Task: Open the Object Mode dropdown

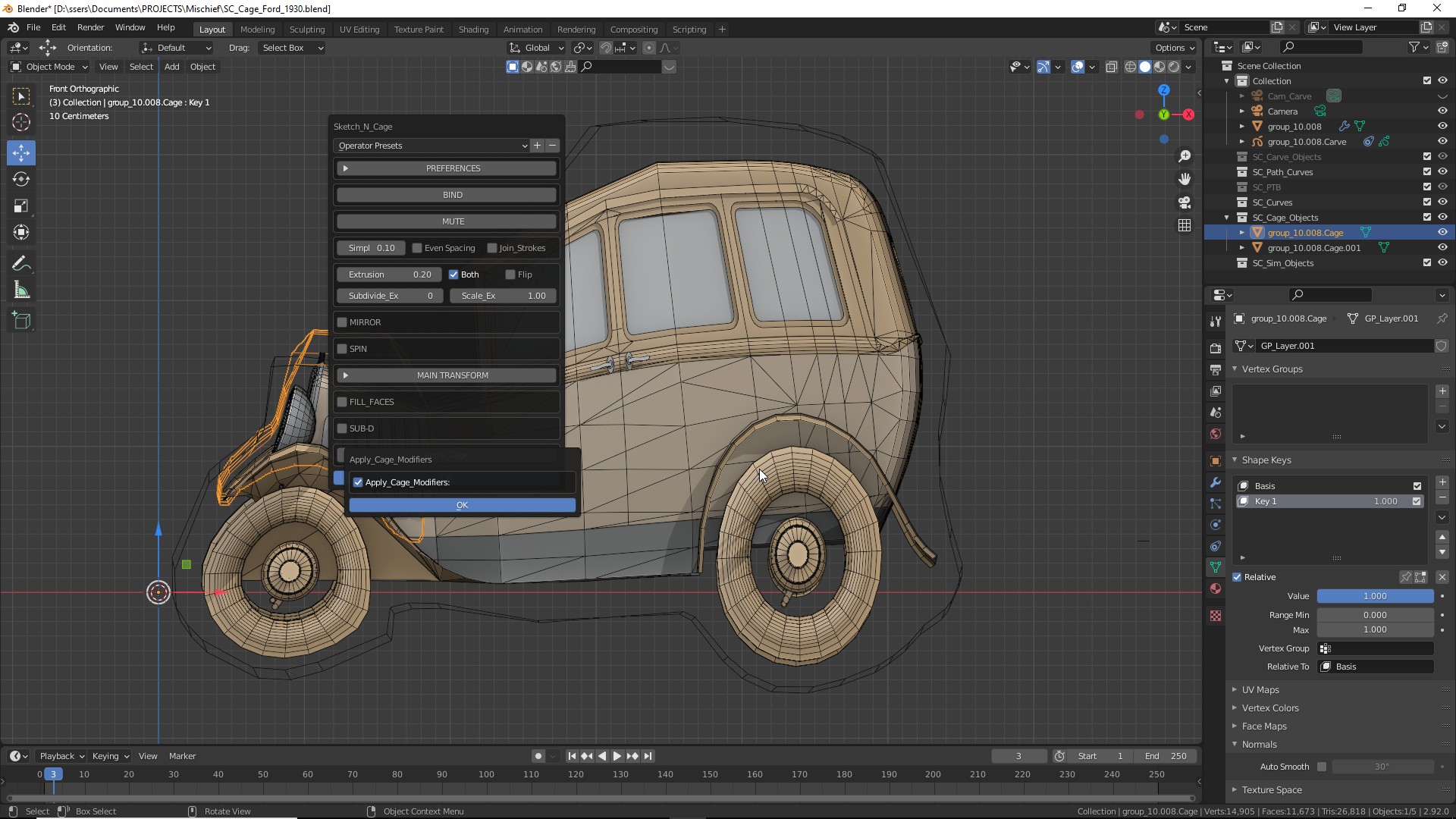Action: (x=49, y=67)
